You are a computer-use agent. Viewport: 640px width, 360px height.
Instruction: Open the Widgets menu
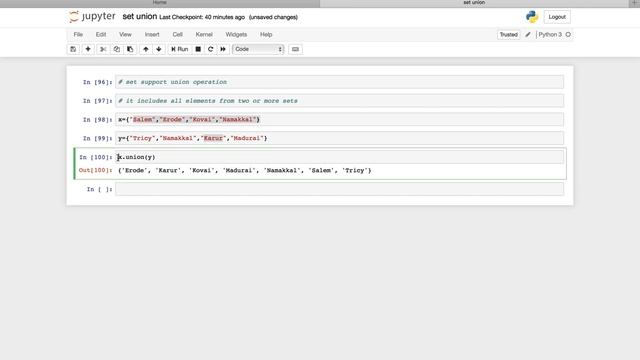[x=236, y=35]
